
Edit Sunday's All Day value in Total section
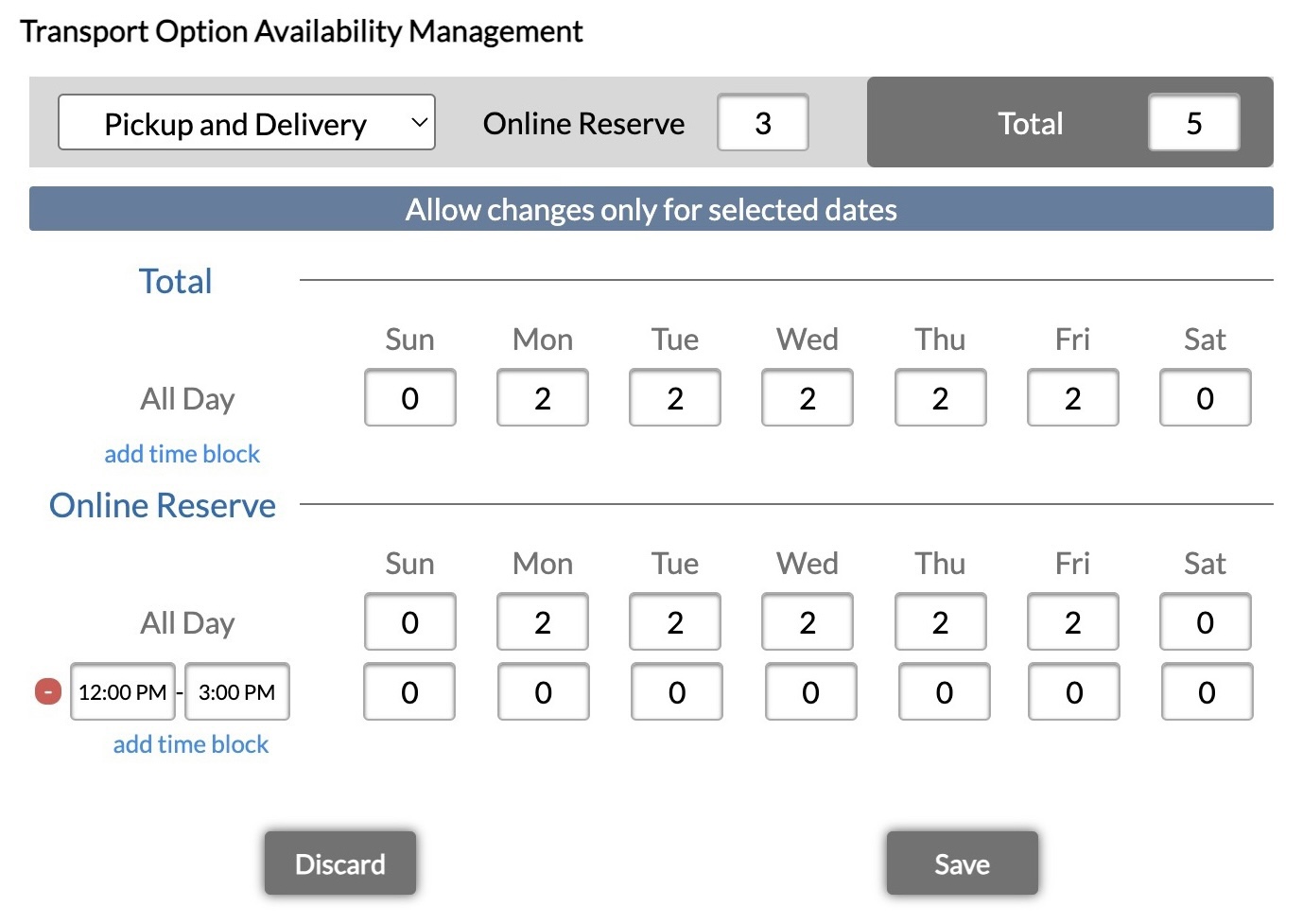point(409,398)
